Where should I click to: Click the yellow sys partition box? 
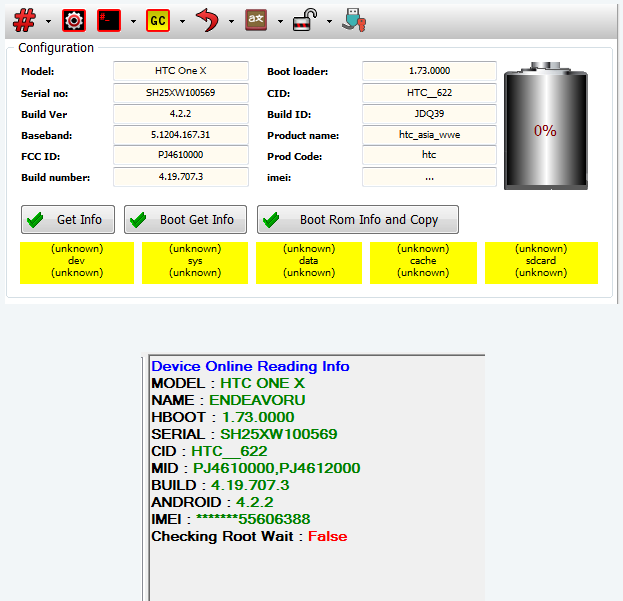tap(195, 263)
